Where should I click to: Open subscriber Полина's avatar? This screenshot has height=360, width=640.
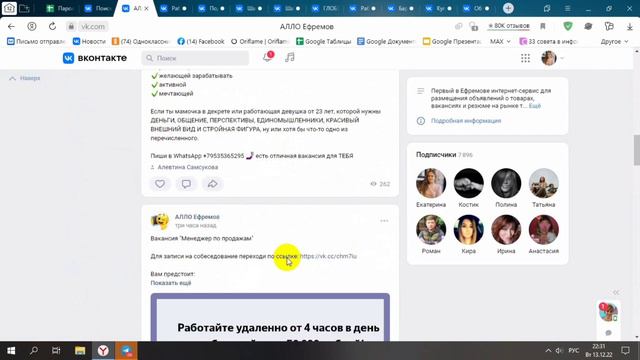click(506, 183)
